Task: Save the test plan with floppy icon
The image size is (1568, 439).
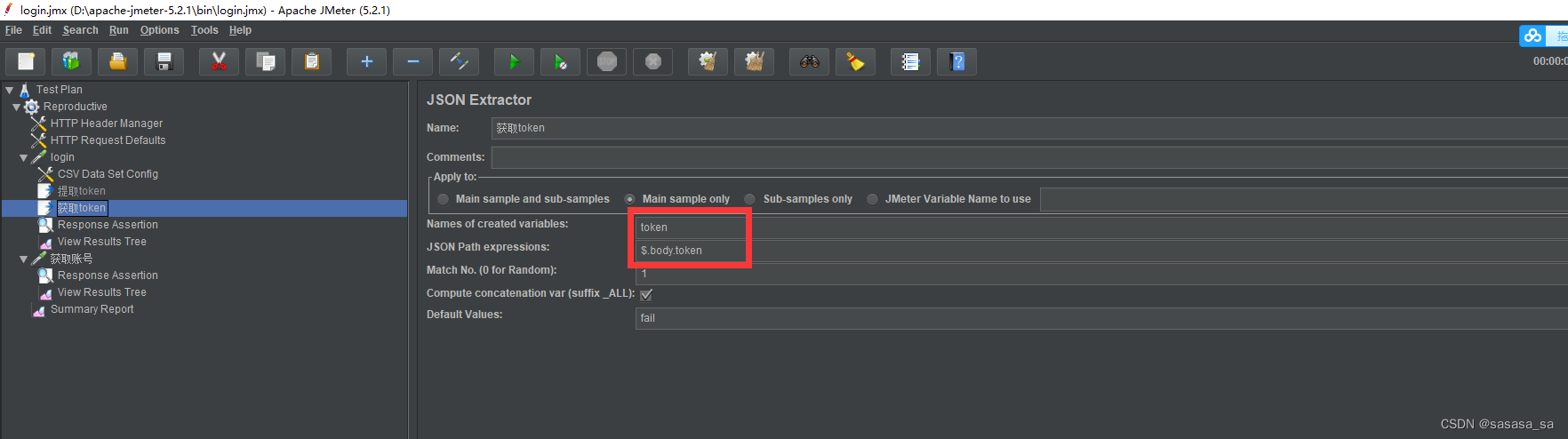Action: coord(164,61)
